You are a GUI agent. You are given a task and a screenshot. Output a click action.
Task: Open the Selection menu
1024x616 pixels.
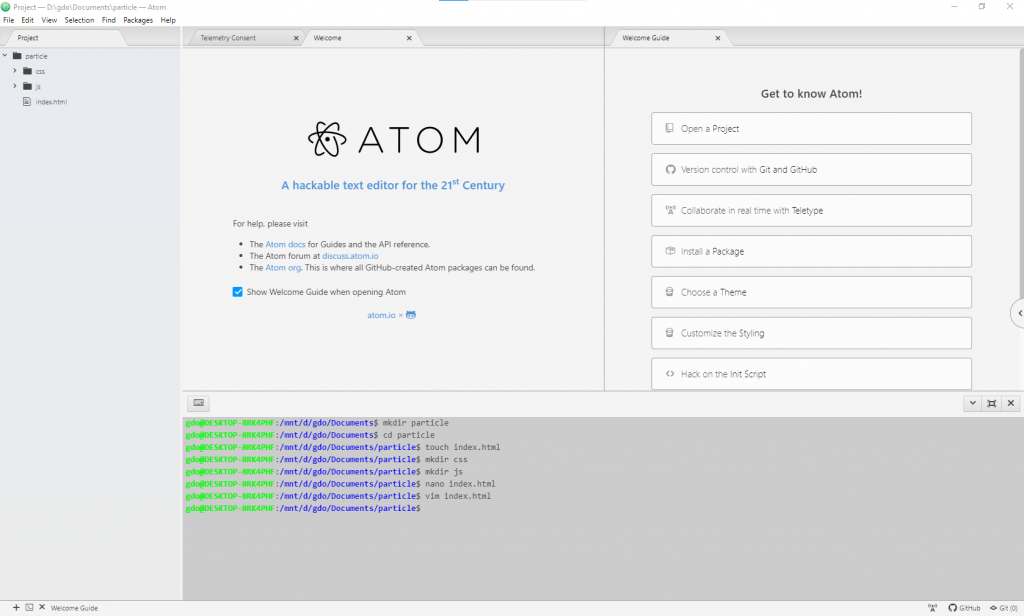click(x=79, y=20)
